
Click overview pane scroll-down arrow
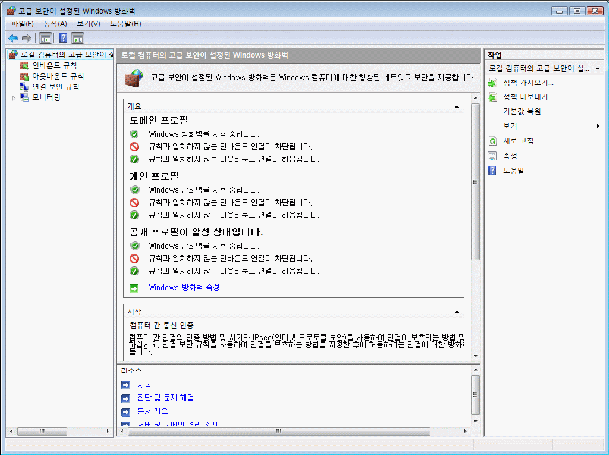pos(475,356)
